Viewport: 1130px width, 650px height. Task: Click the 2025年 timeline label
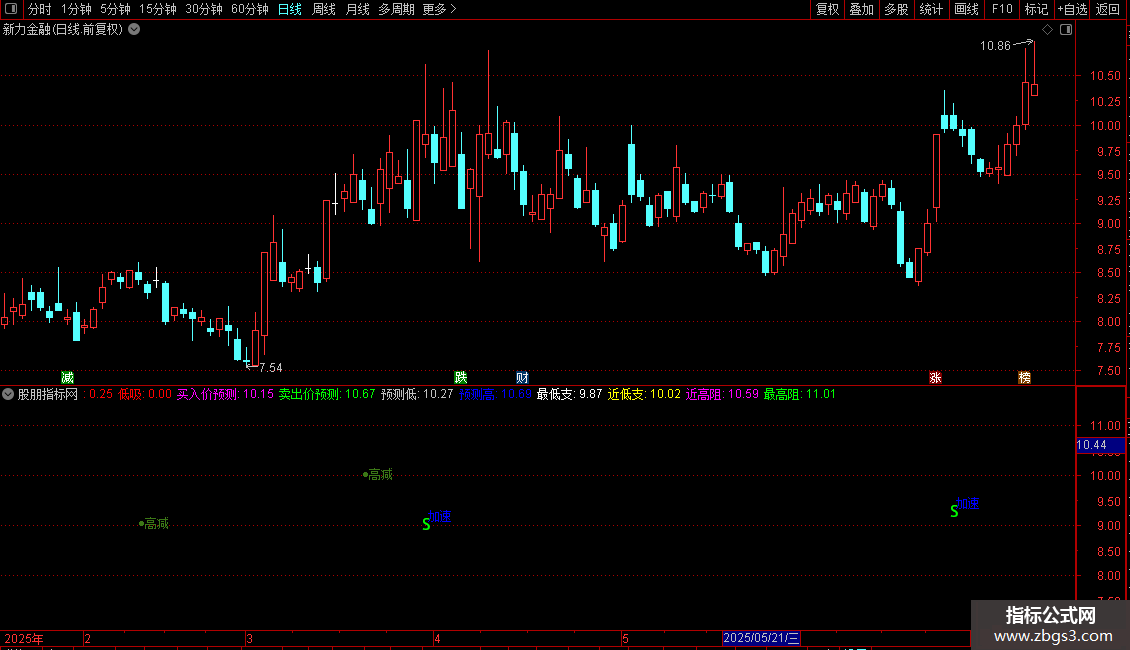tap(24, 638)
